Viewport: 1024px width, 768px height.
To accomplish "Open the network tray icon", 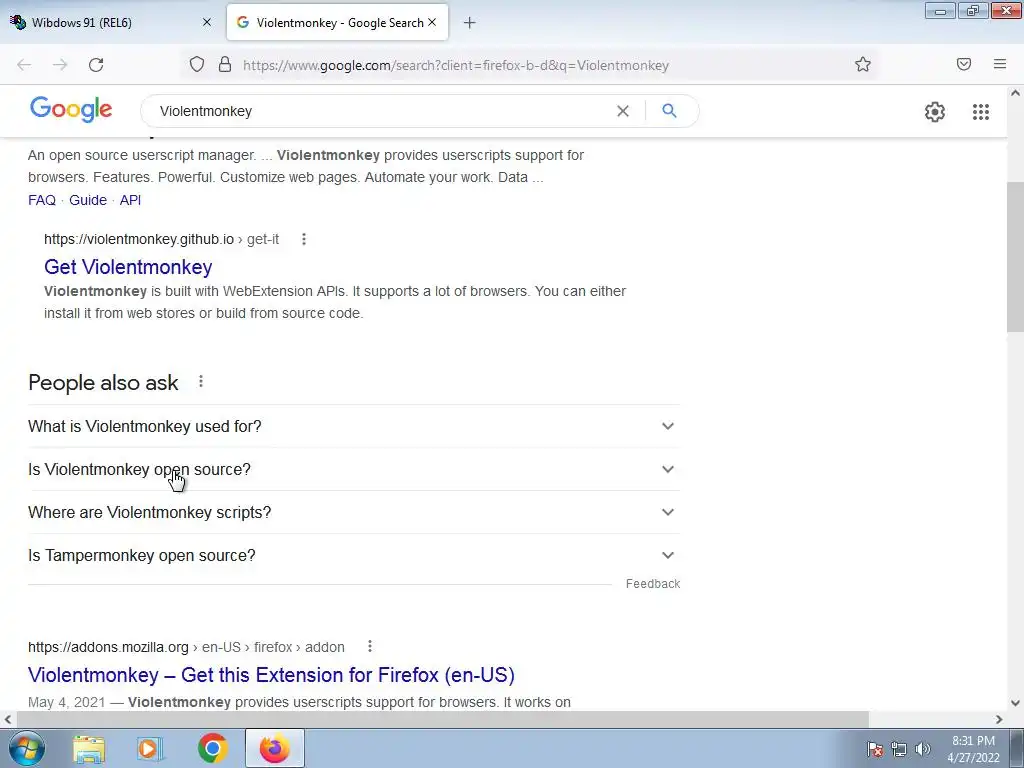I will 899,749.
